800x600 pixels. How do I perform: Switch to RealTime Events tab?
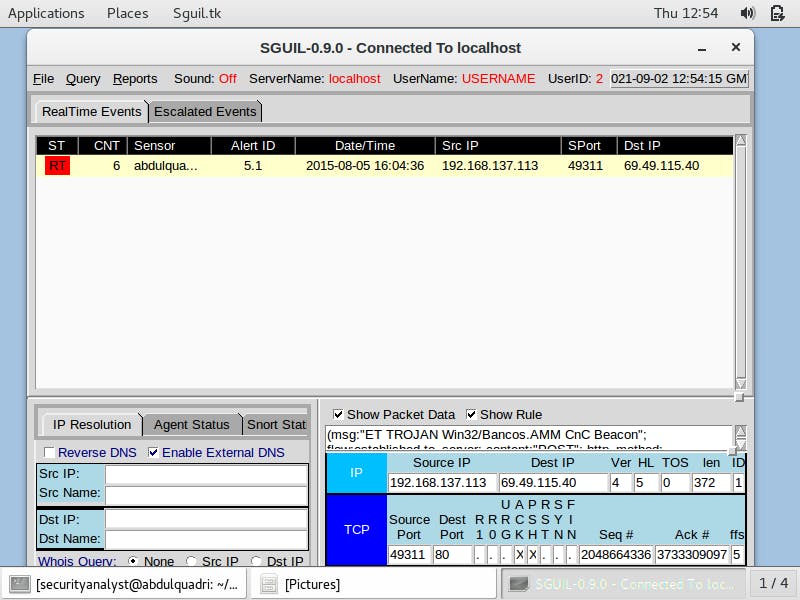pos(91,112)
